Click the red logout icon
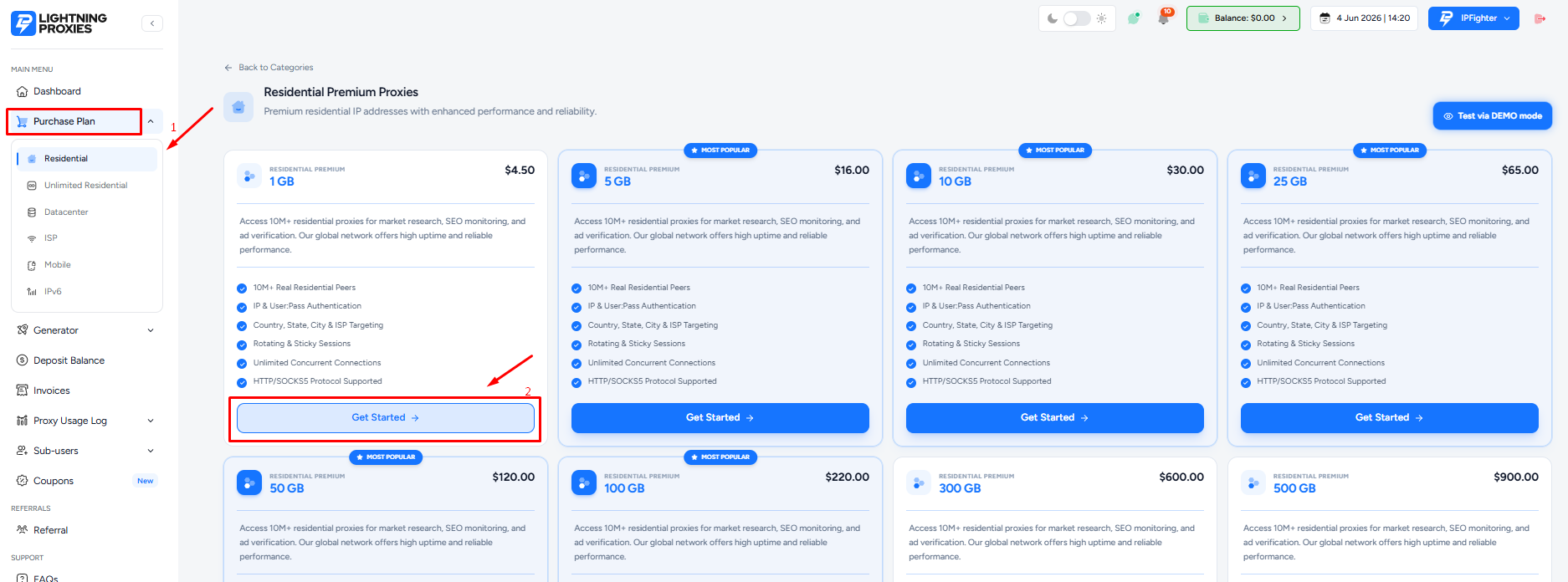 1540,18
